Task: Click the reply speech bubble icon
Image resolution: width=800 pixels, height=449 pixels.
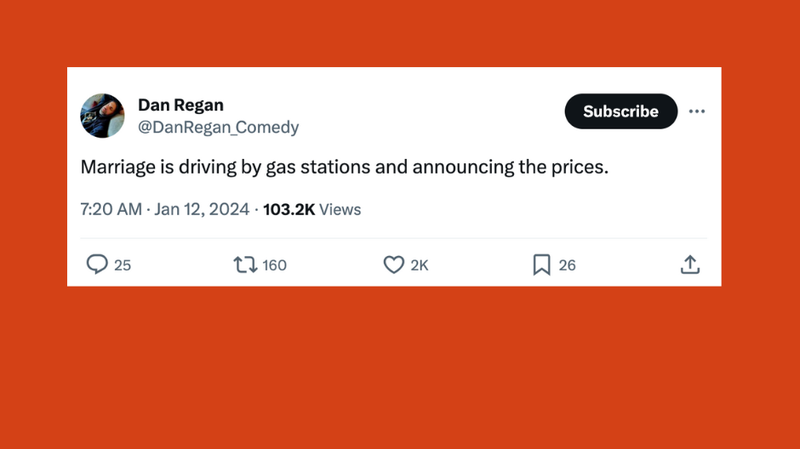Action: click(x=97, y=264)
